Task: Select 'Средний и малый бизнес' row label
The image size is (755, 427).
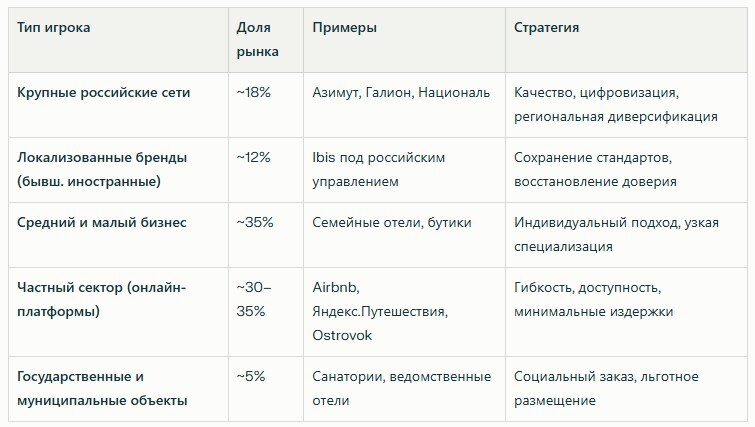Action: tap(102, 222)
